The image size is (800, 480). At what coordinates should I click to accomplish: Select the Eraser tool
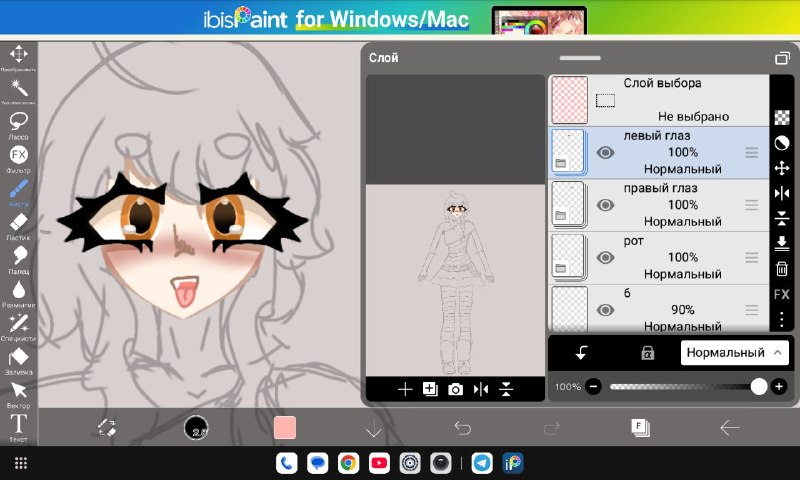point(18,226)
